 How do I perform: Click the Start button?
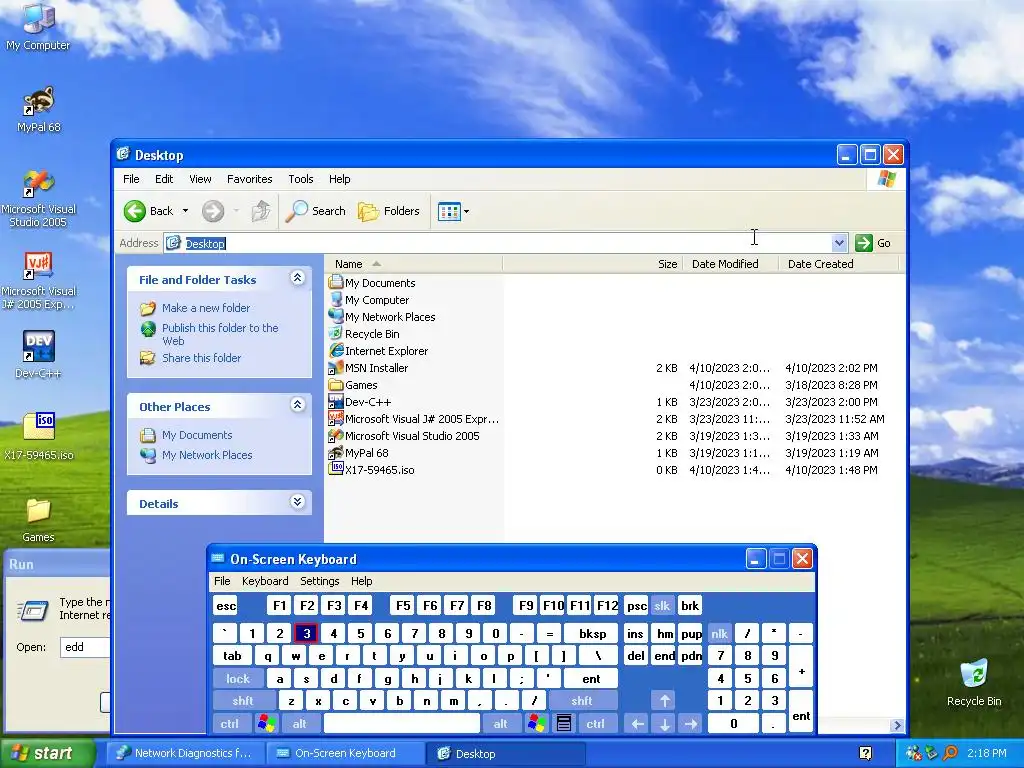pyautogui.click(x=46, y=753)
